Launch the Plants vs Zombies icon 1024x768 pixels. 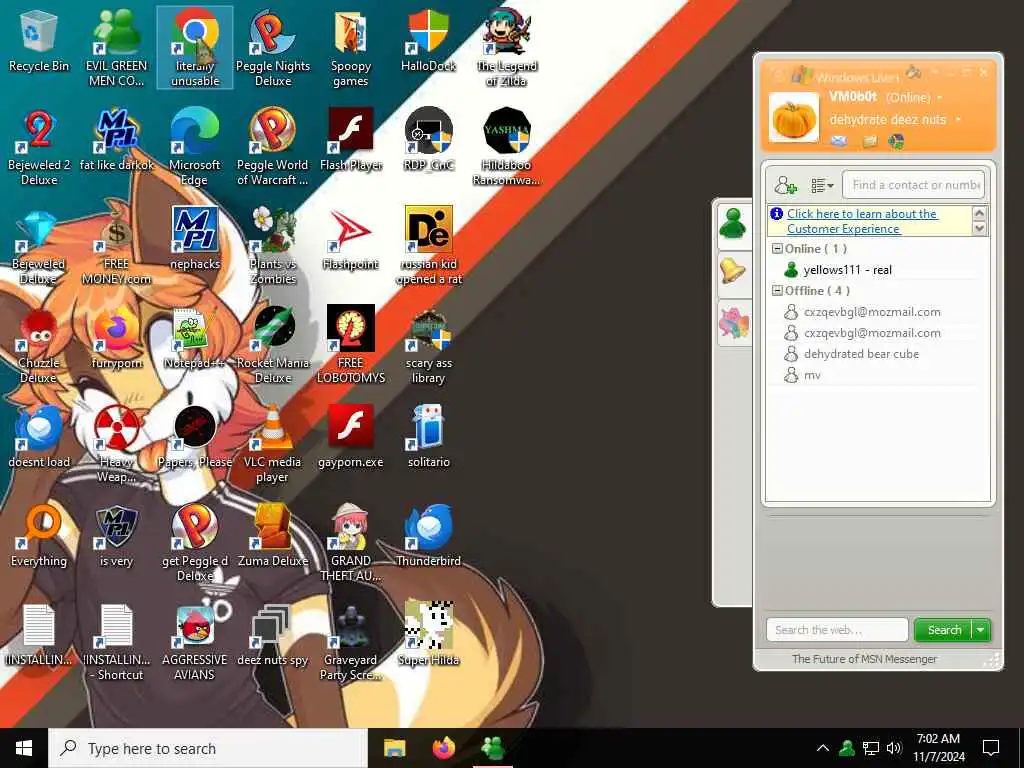tap(273, 246)
